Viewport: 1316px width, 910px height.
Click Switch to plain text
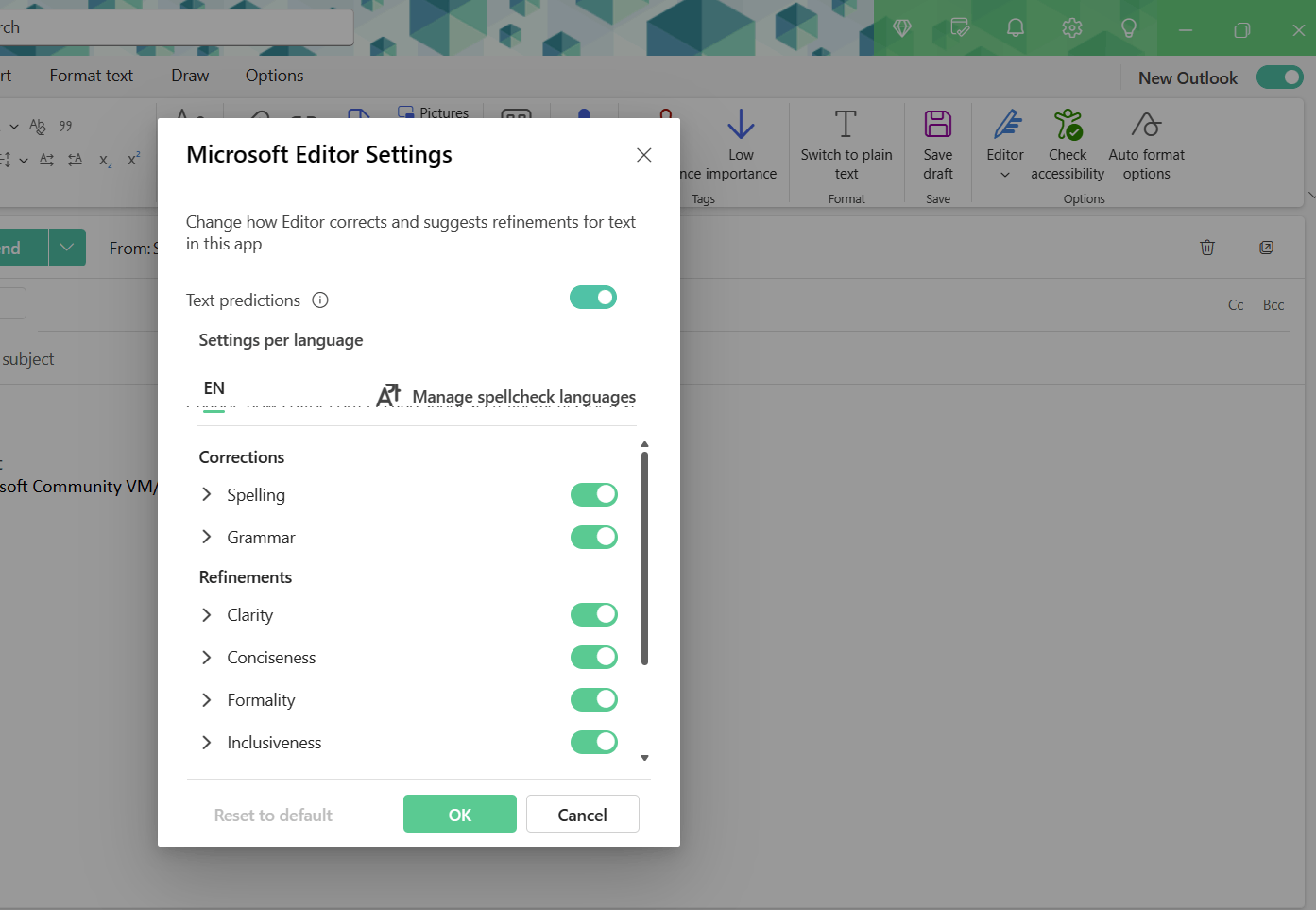click(846, 145)
